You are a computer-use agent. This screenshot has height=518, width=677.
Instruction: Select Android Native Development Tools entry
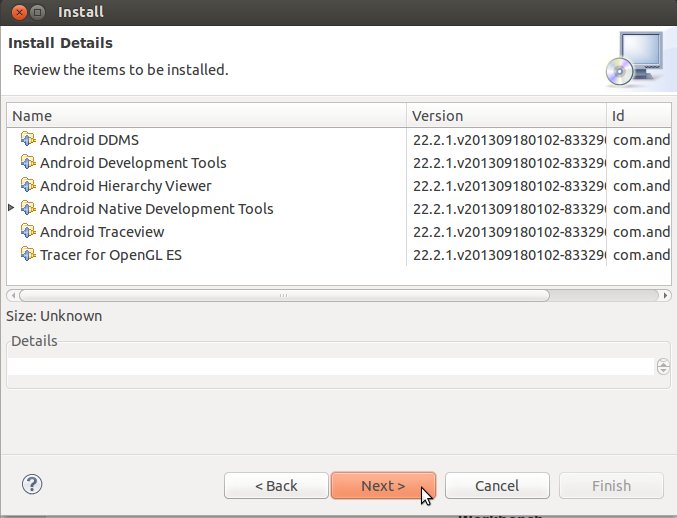[x=157, y=209]
